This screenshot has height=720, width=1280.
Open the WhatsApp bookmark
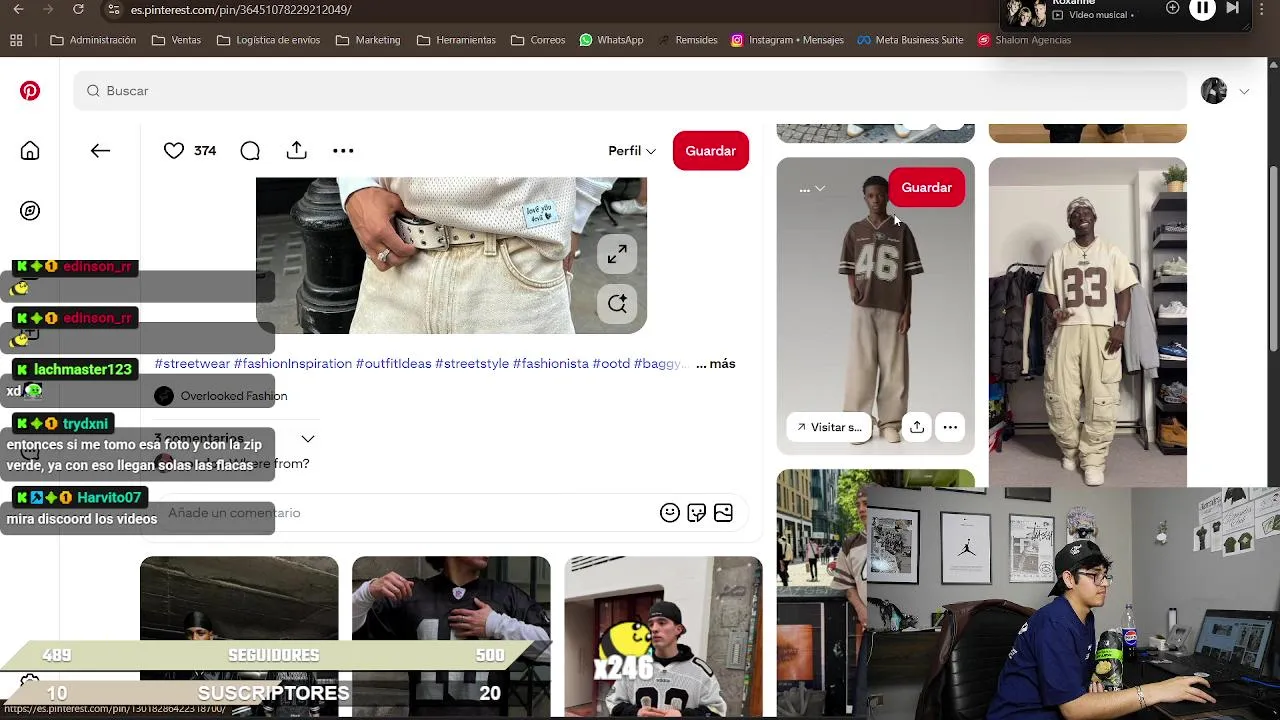point(610,40)
